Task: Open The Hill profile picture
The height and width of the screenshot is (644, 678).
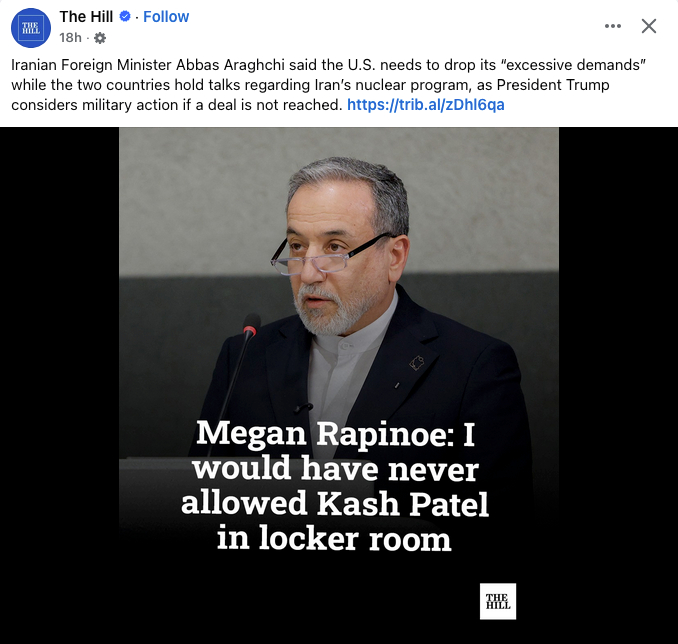Action: point(30,27)
